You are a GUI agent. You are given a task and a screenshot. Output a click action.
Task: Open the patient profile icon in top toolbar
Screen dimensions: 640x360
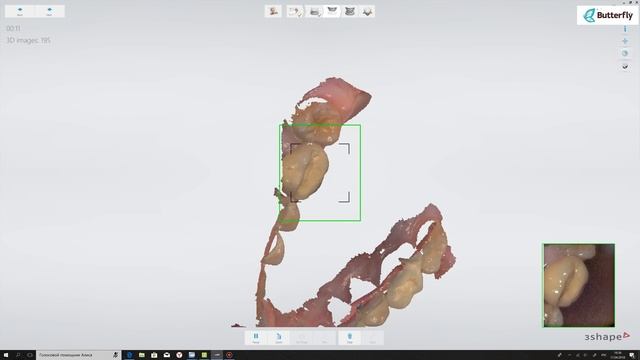(273, 11)
